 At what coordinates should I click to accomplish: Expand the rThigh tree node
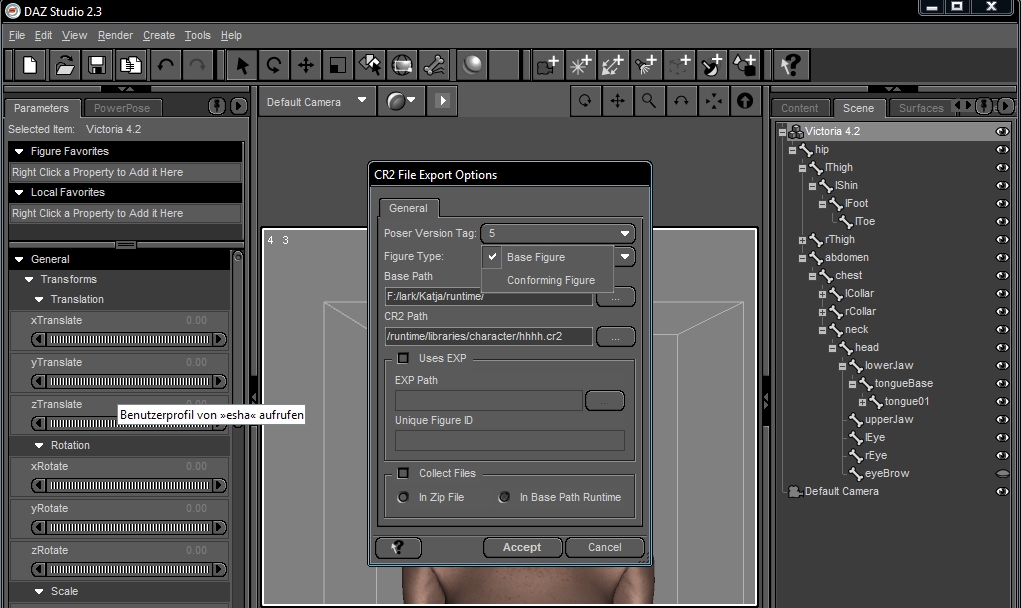point(802,240)
